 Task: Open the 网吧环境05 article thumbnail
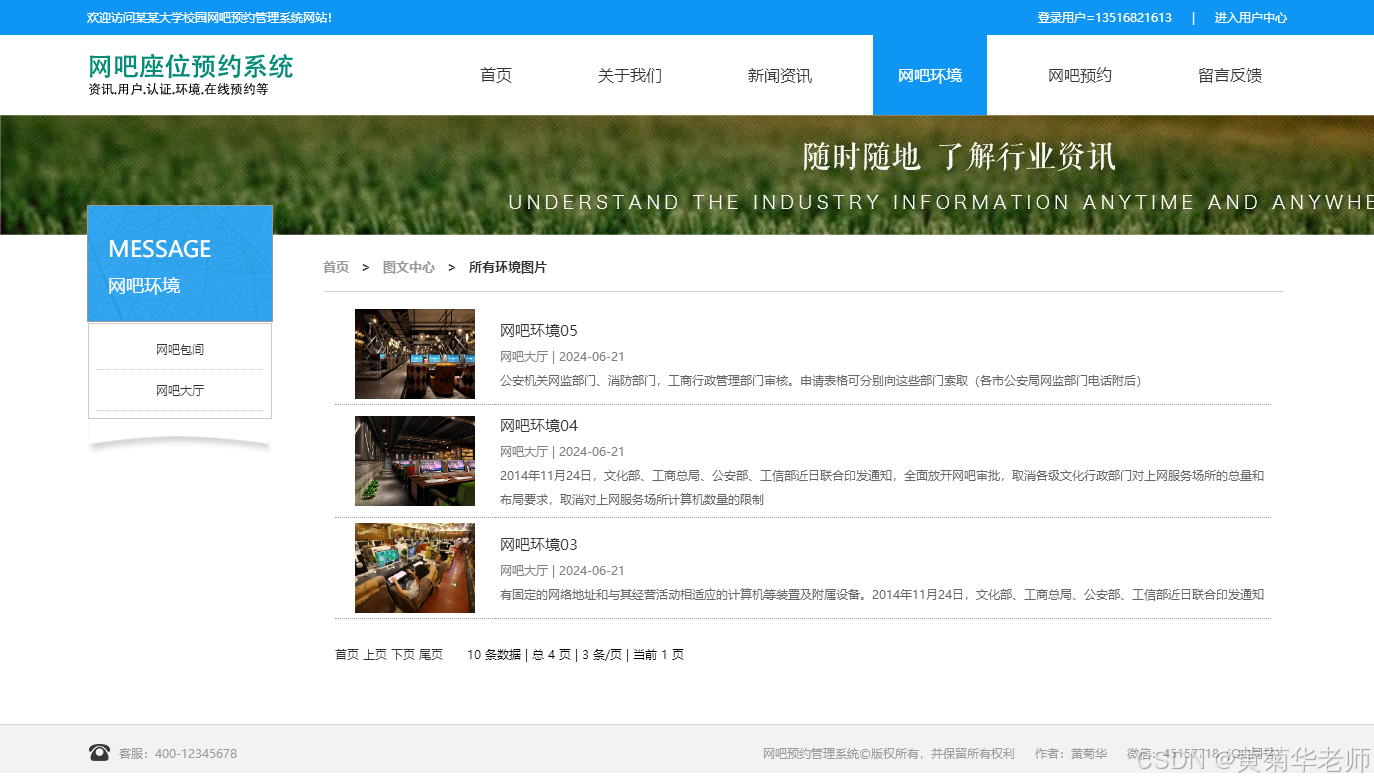point(414,354)
